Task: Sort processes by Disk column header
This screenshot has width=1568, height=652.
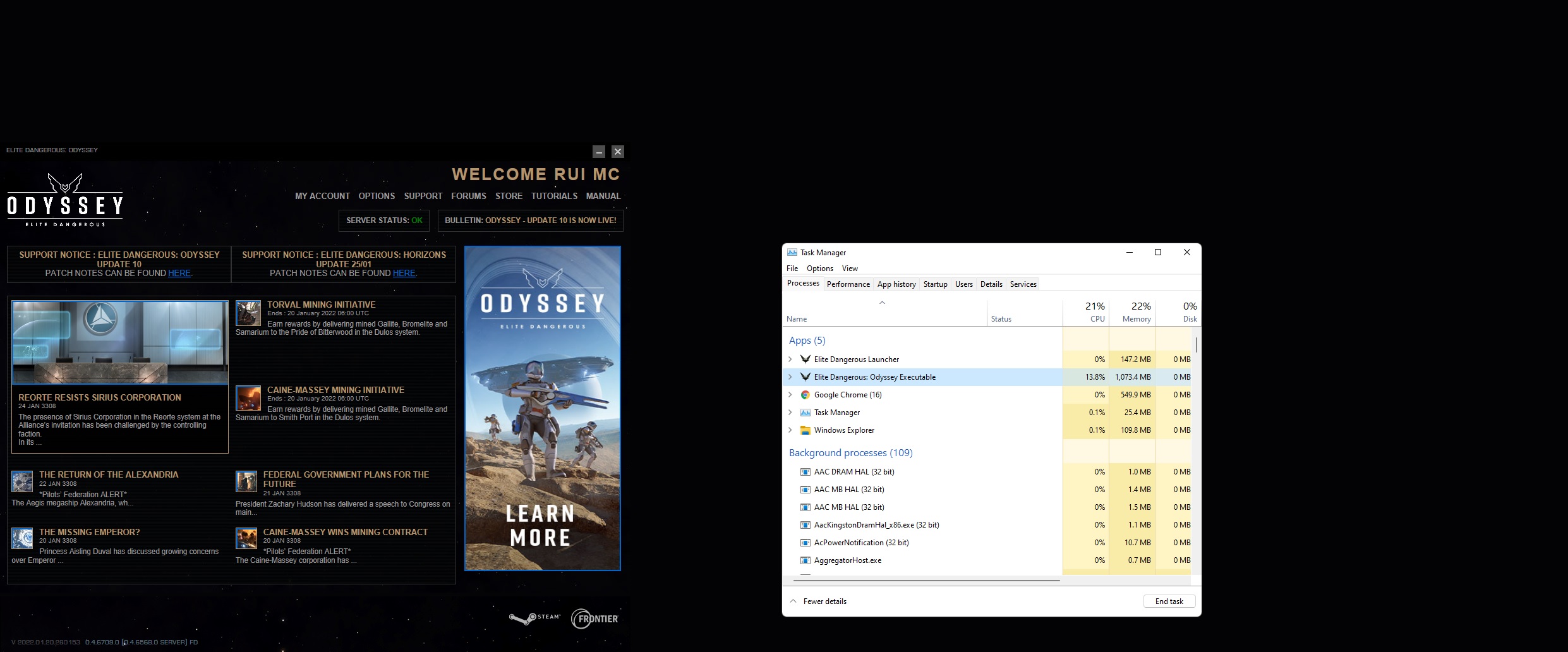Action: point(1177,312)
